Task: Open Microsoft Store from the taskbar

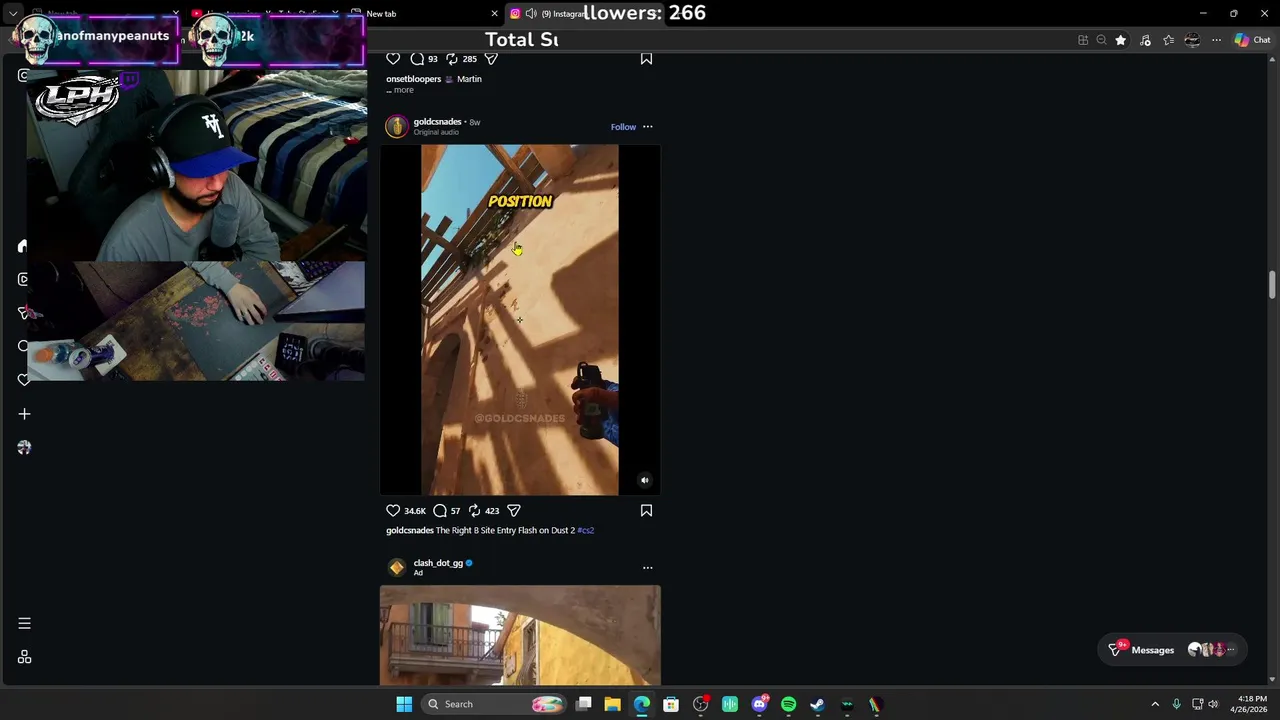Action: click(x=671, y=704)
